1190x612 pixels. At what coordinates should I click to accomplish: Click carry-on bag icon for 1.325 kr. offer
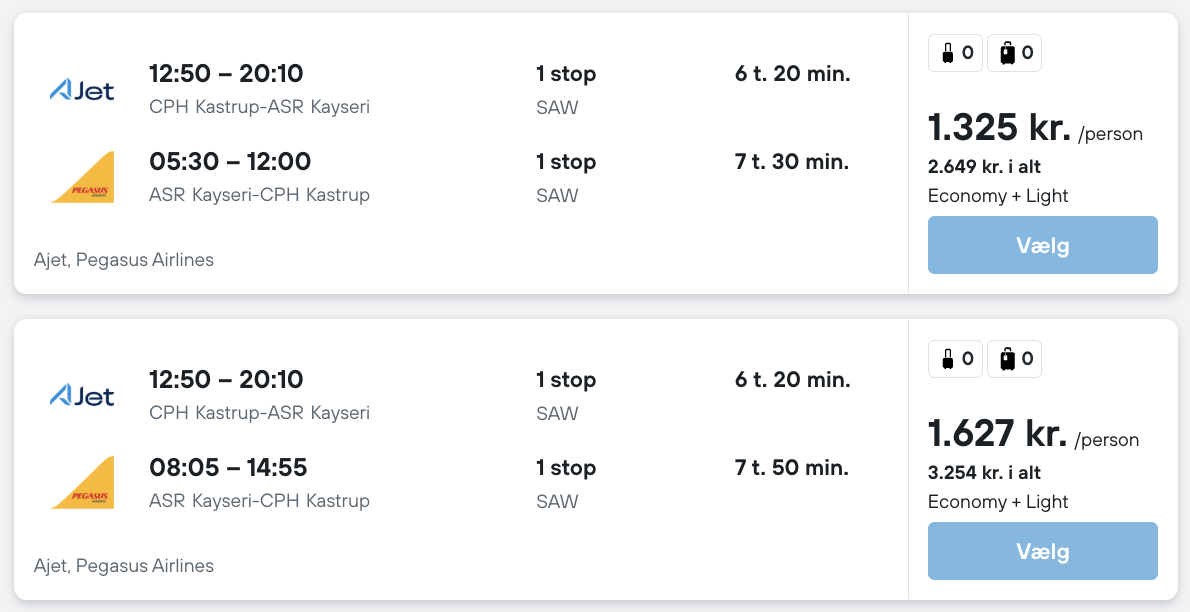coord(947,53)
